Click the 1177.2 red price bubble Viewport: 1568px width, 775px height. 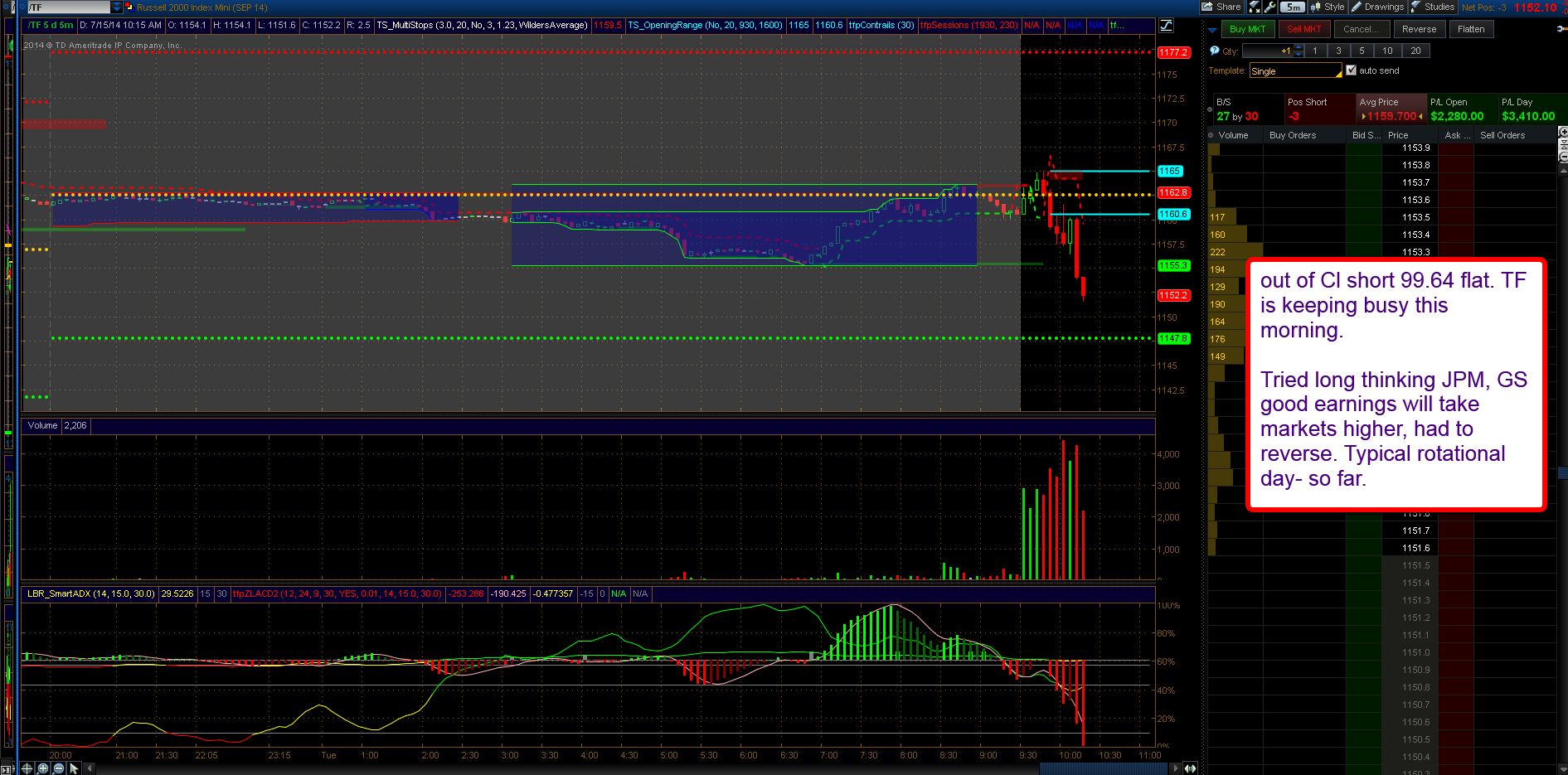(1173, 52)
